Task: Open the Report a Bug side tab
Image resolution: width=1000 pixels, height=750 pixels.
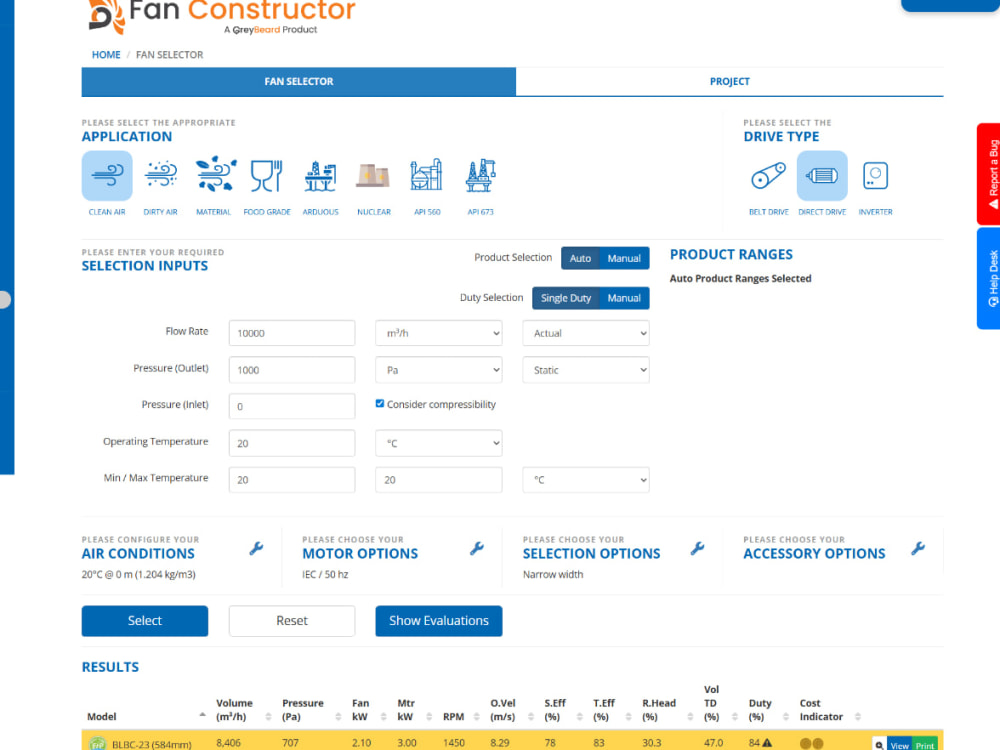Action: pyautogui.click(x=988, y=173)
